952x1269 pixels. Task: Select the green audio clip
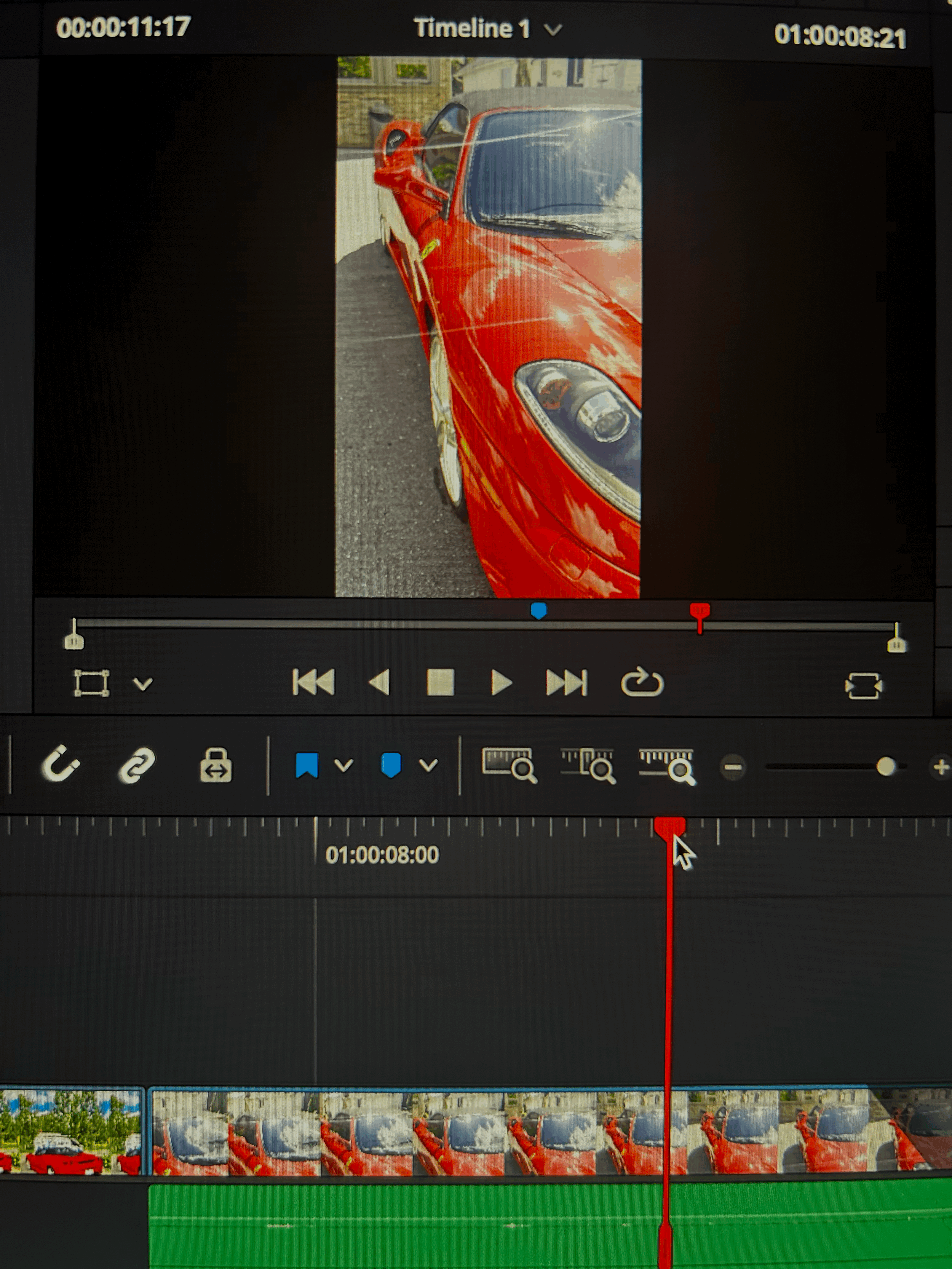550,1224
